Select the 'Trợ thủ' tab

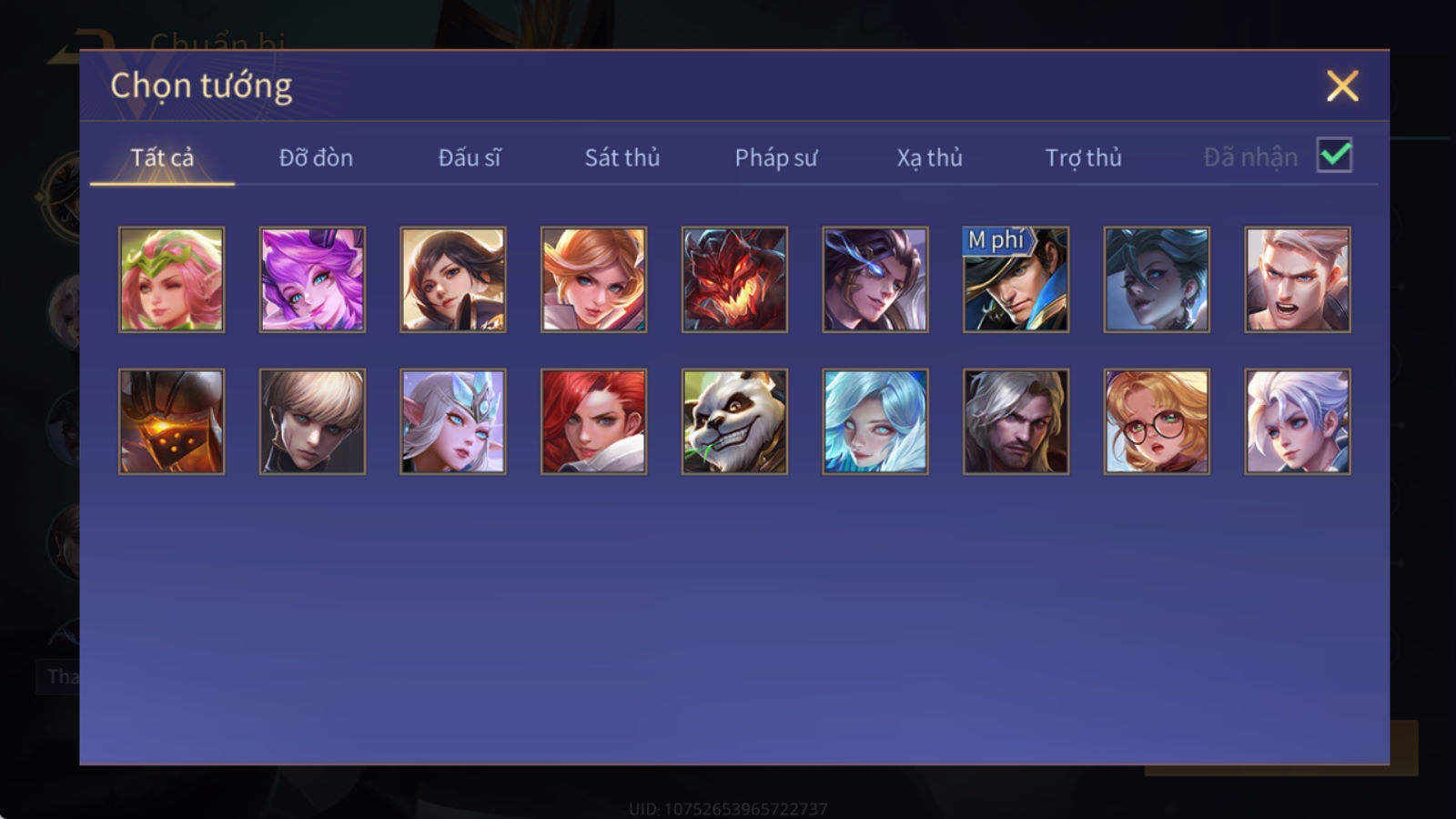point(1083,157)
